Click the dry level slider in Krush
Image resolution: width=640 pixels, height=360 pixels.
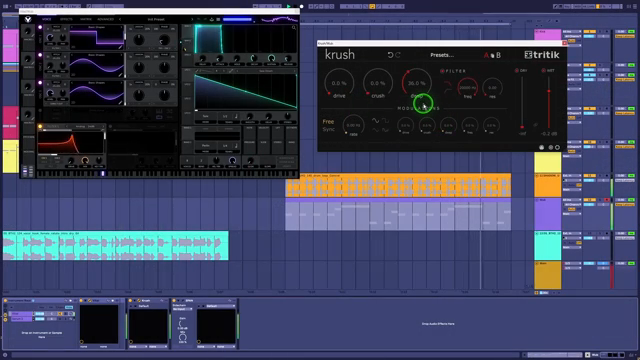coord(522,102)
